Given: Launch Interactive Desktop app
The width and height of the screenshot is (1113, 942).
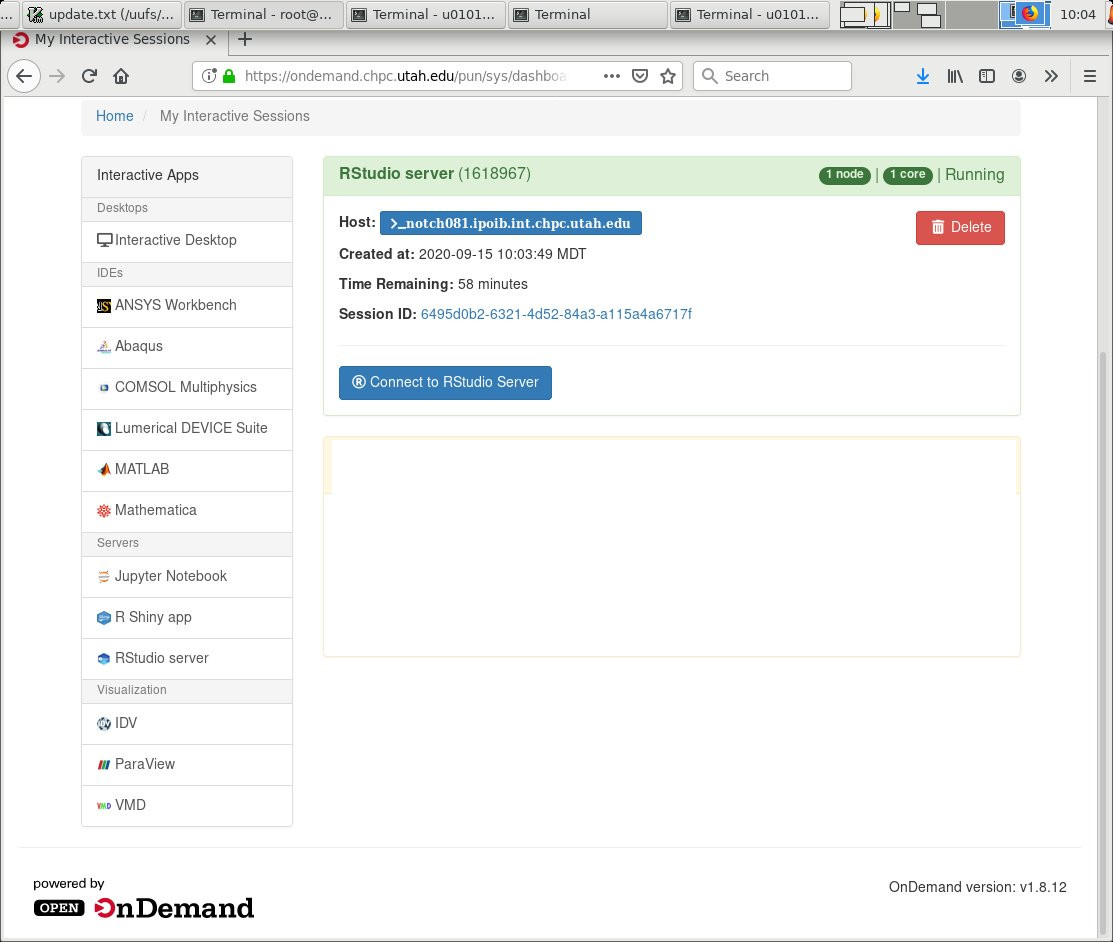Looking at the screenshot, I should [x=187, y=241].
